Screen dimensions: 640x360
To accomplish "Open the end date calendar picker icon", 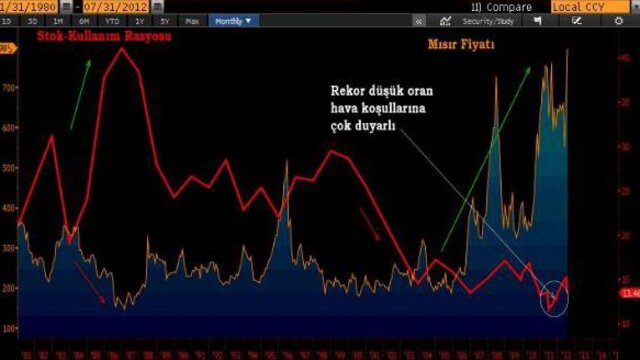I will [158, 7].
